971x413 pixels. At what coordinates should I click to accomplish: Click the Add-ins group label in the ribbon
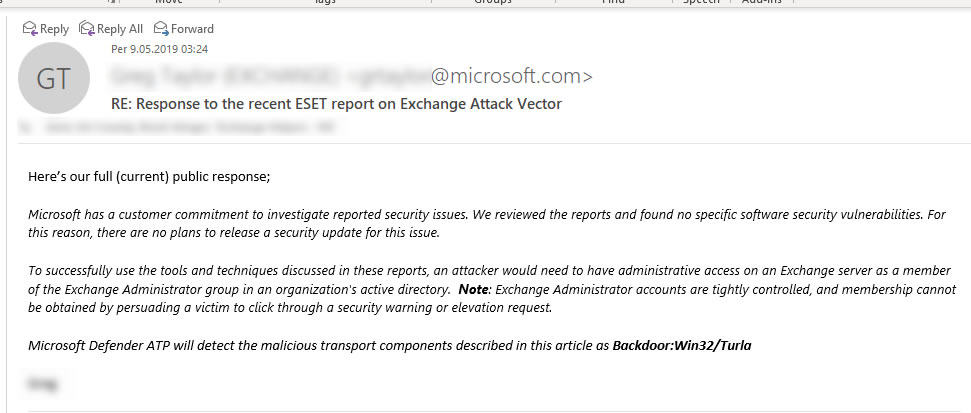762,2
